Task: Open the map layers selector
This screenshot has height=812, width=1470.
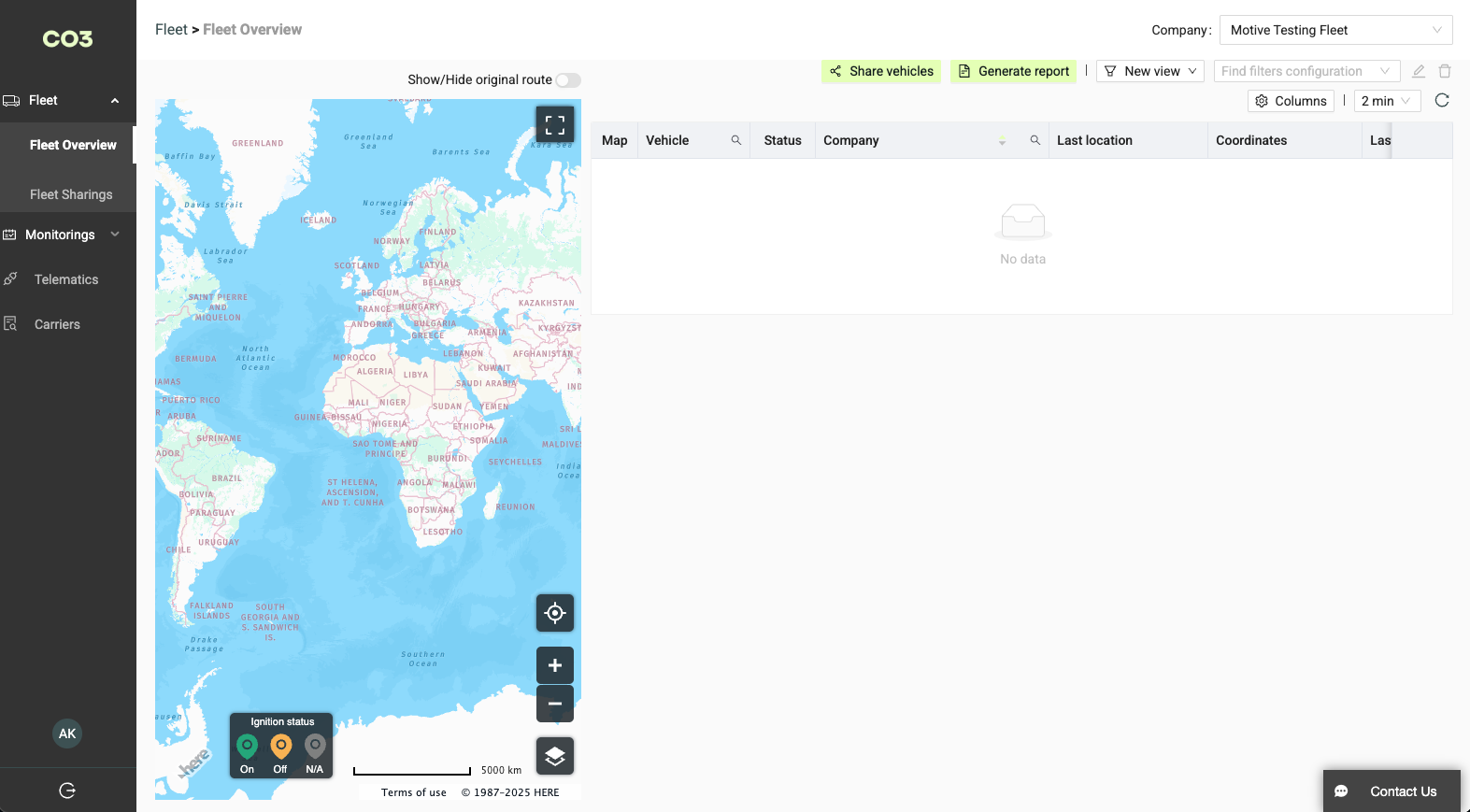Action: 554,756
